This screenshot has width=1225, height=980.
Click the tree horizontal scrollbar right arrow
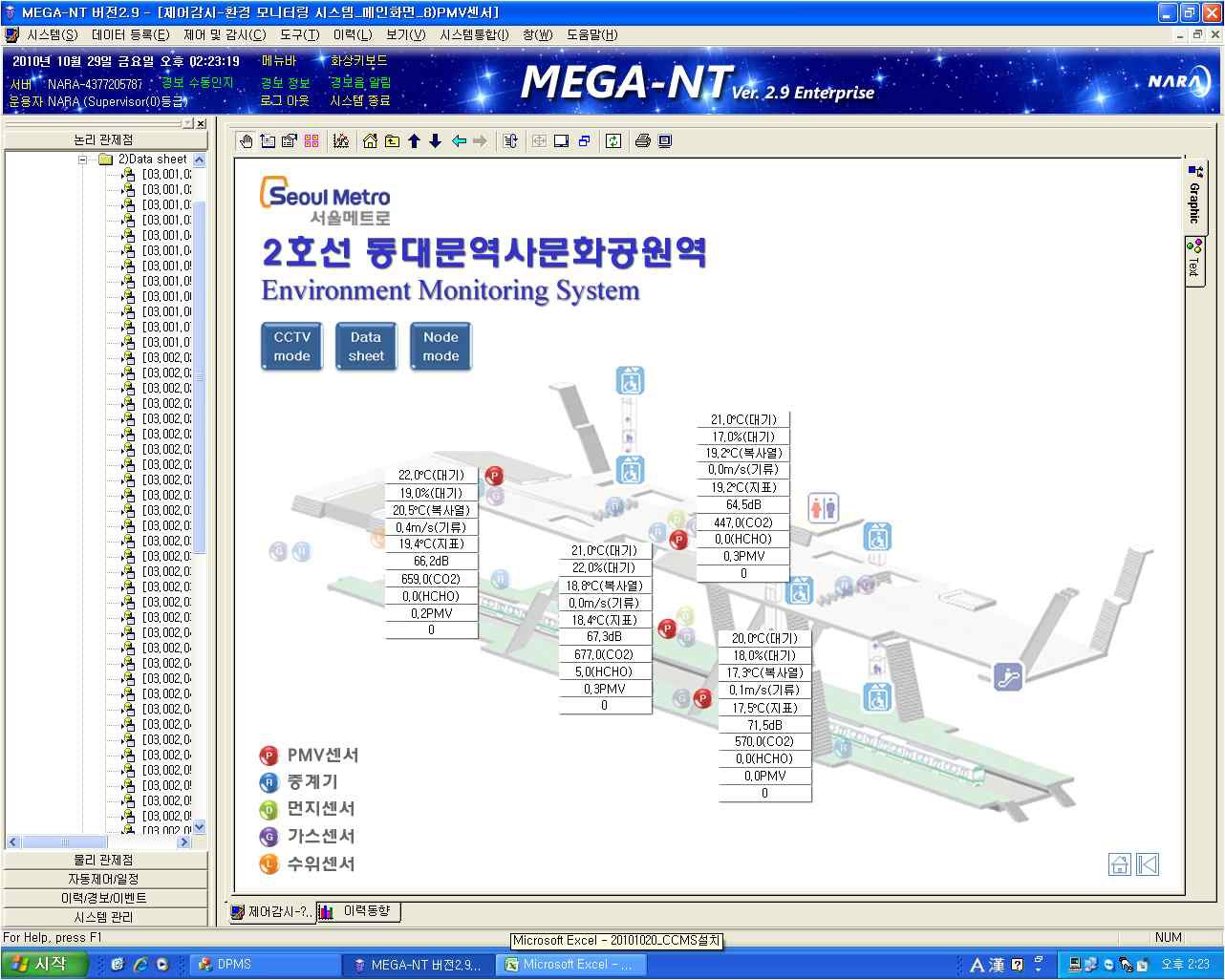[184, 842]
